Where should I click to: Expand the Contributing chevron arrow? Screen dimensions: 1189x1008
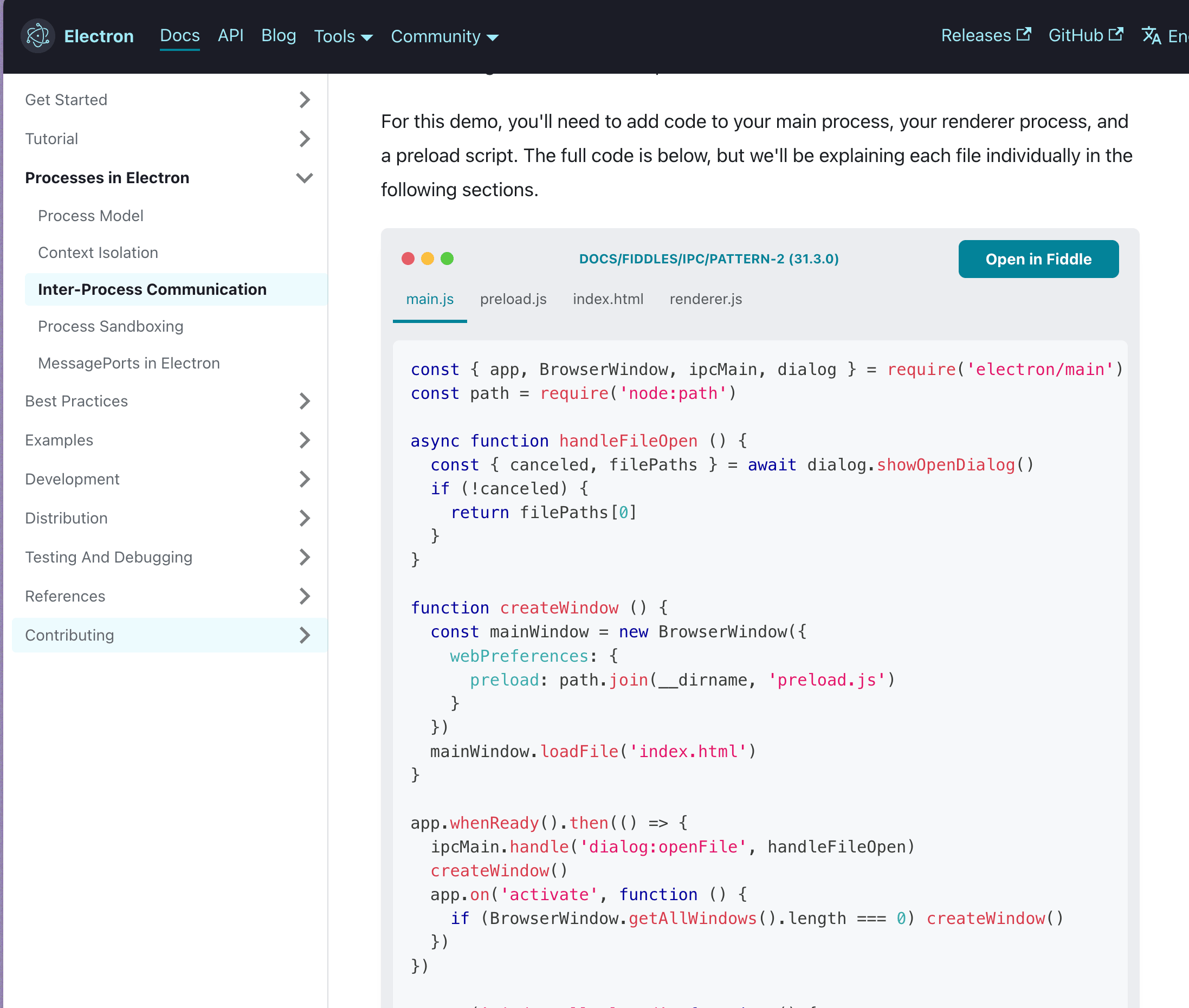[305, 635]
